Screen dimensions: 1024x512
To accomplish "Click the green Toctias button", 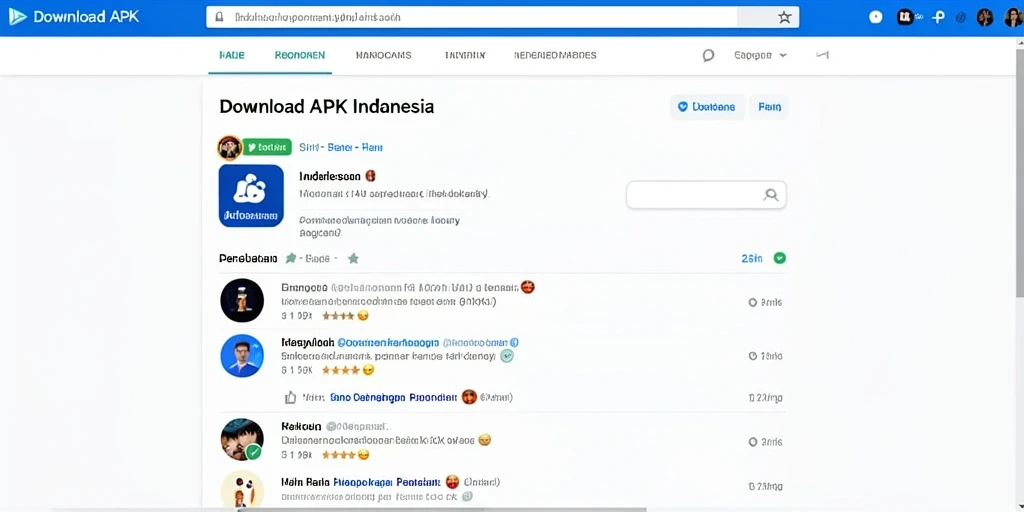I will click(267, 148).
